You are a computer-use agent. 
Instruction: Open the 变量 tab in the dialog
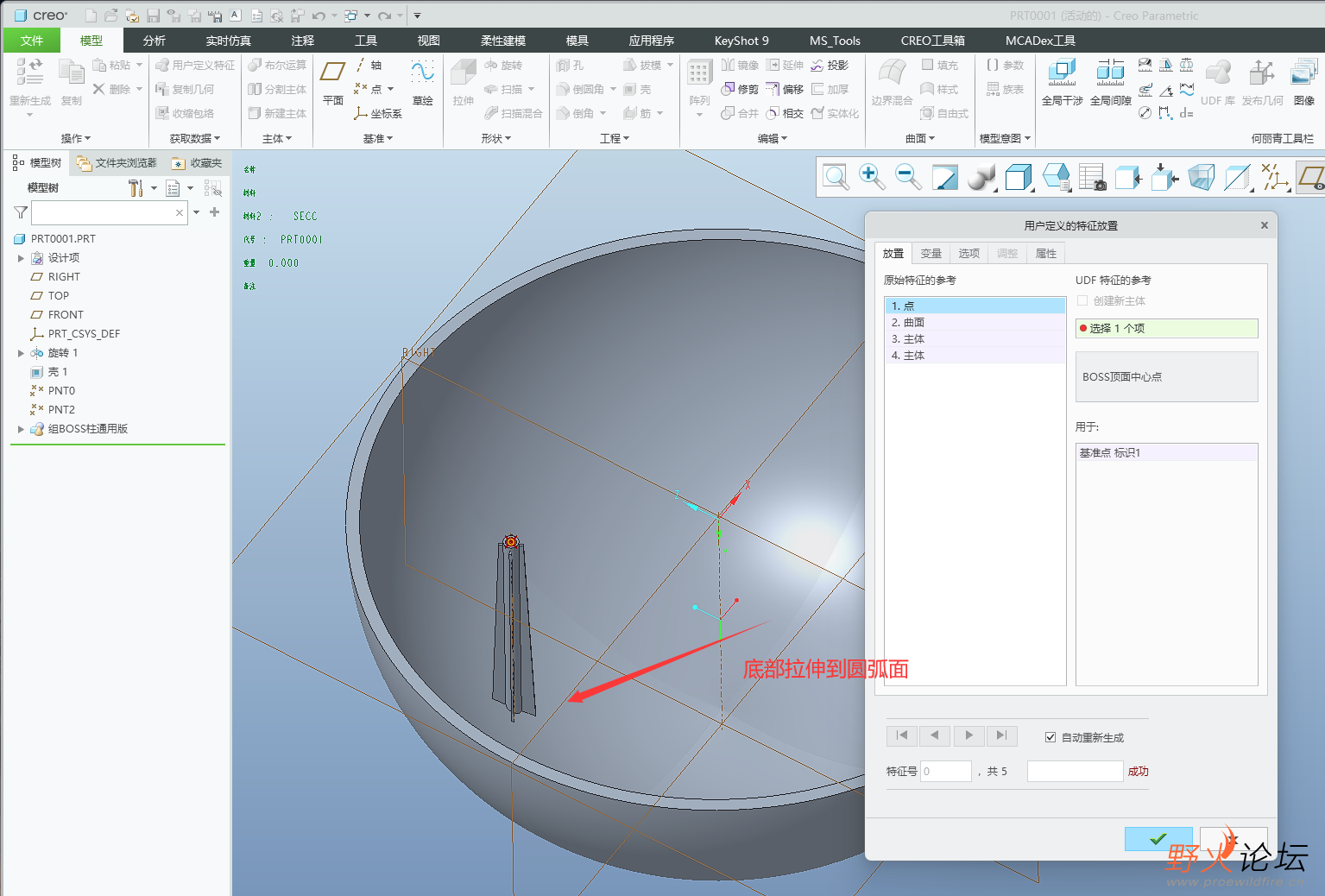(931, 253)
